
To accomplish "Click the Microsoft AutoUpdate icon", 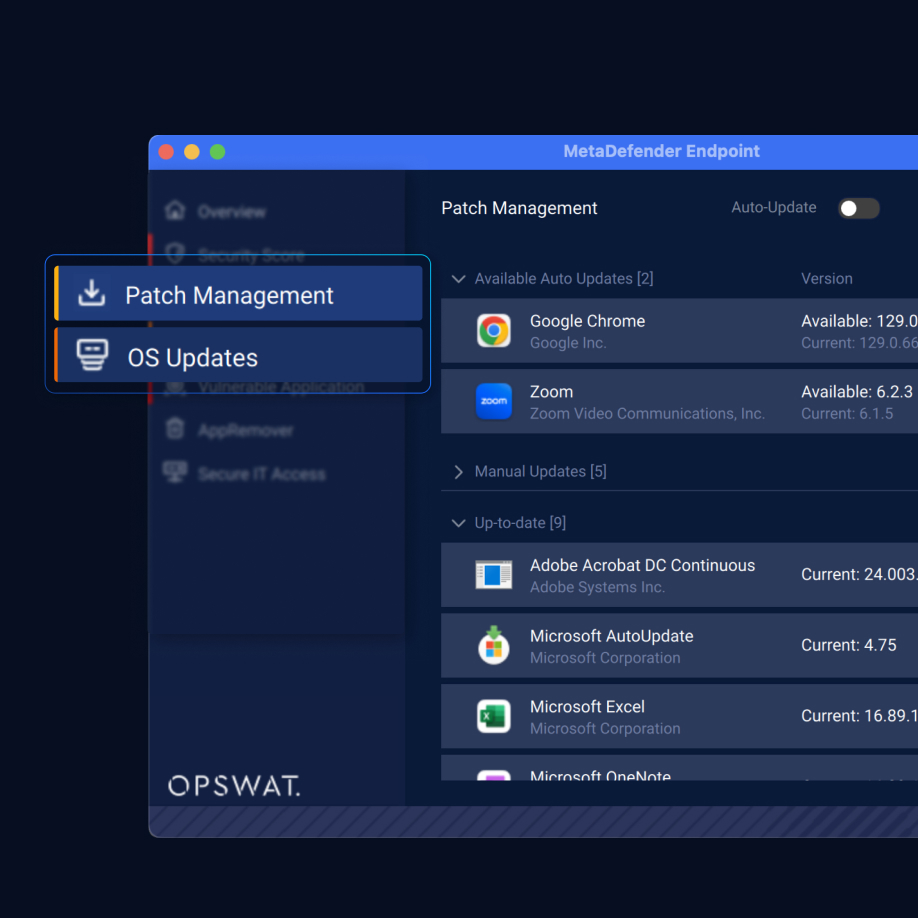I will (x=494, y=645).
